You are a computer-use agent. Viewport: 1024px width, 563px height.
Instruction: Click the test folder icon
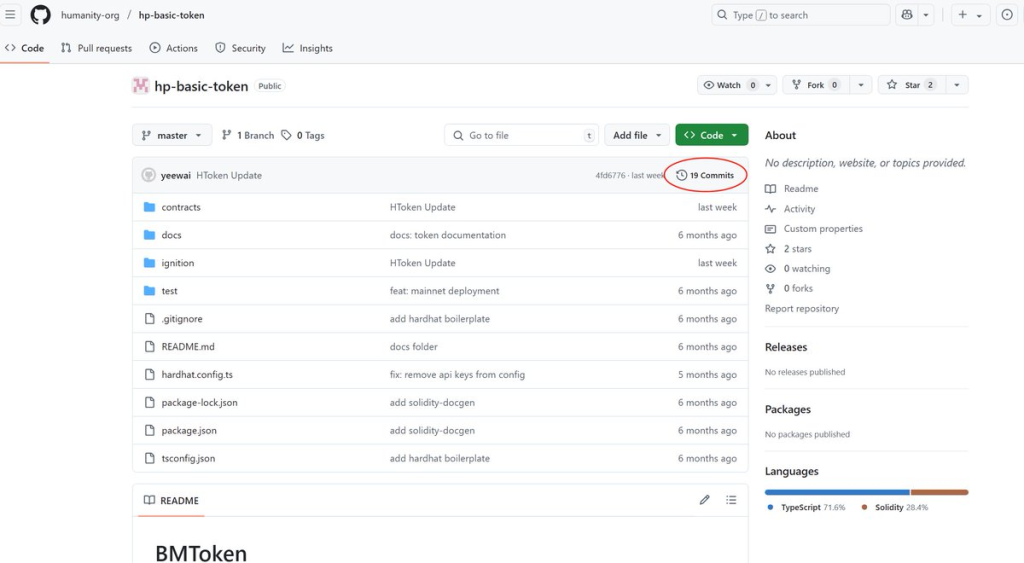pyautogui.click(x=150, y=291)
